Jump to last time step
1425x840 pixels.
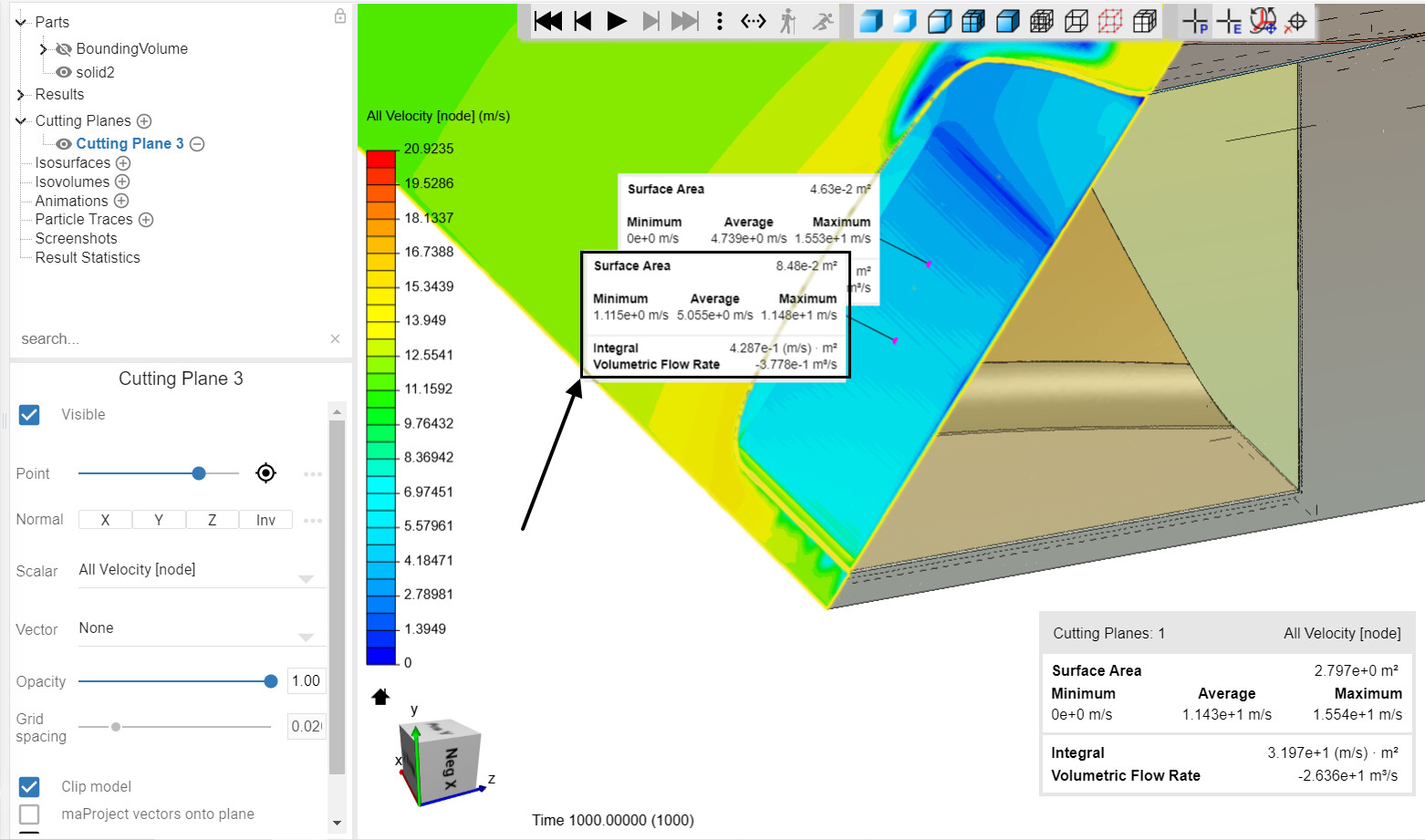pos(685,21)
